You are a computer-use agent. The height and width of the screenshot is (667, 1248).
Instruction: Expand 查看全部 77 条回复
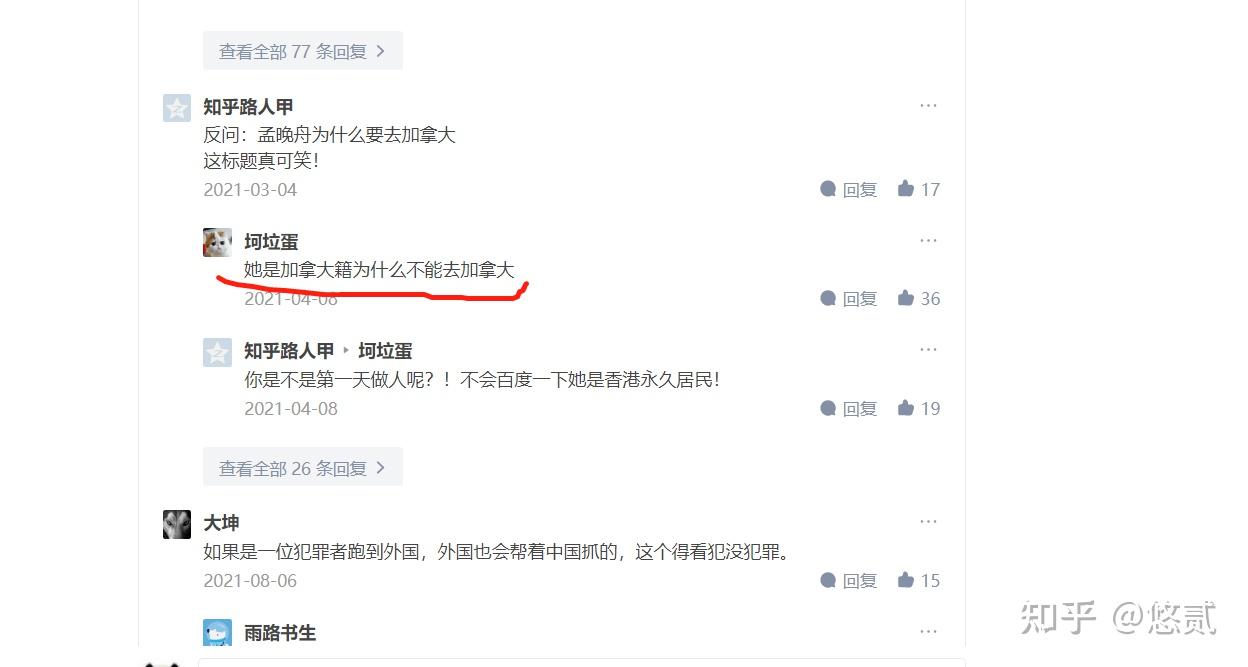coord(302,51)
